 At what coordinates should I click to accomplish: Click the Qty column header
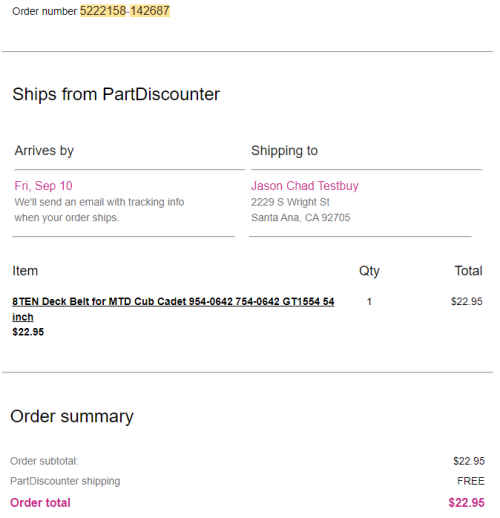[369, 271]
